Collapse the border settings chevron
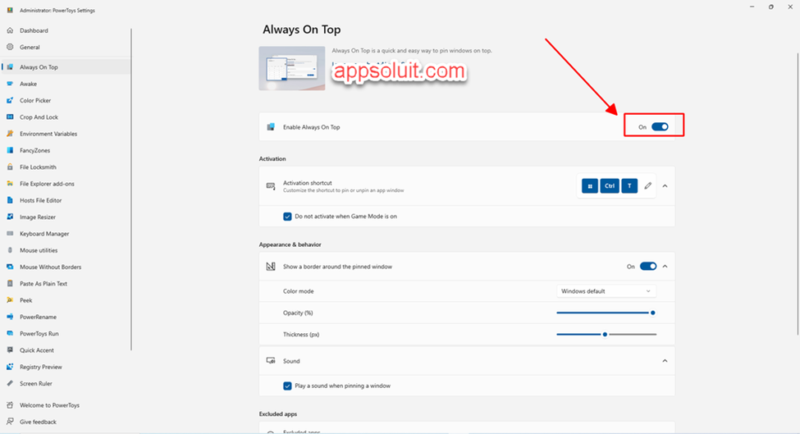Screen dimensions: 800x434 tap(665, 266)
